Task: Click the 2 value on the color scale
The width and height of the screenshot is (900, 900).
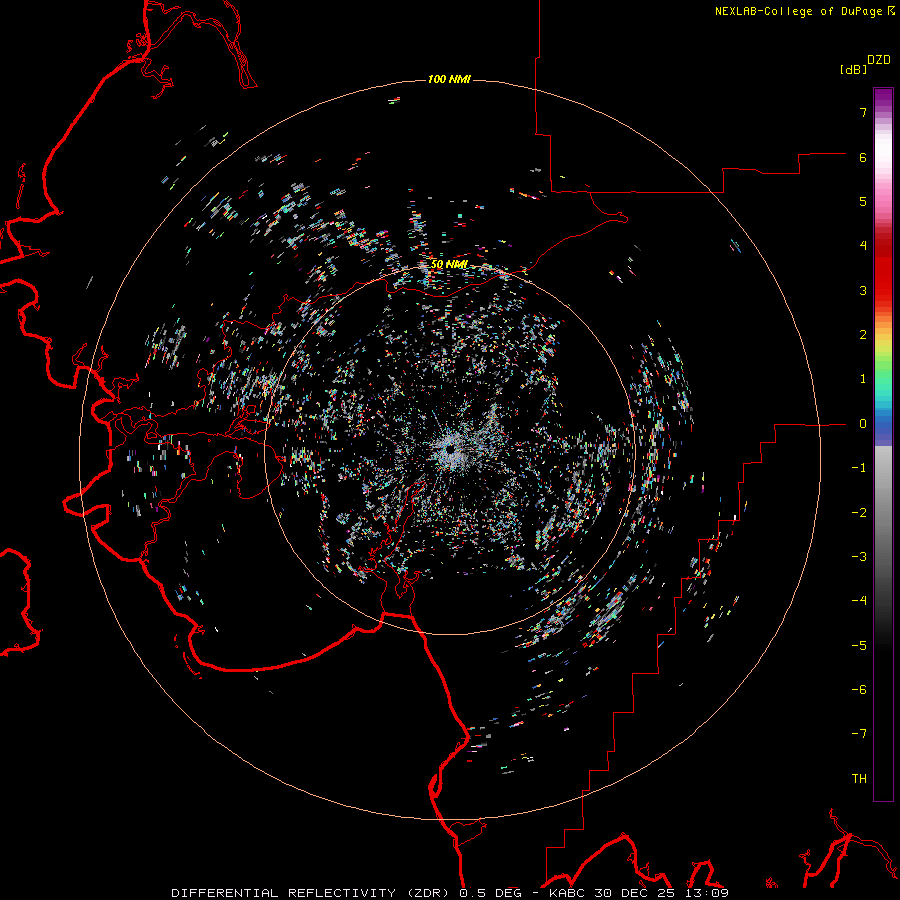Action: (x=863, y=335)
